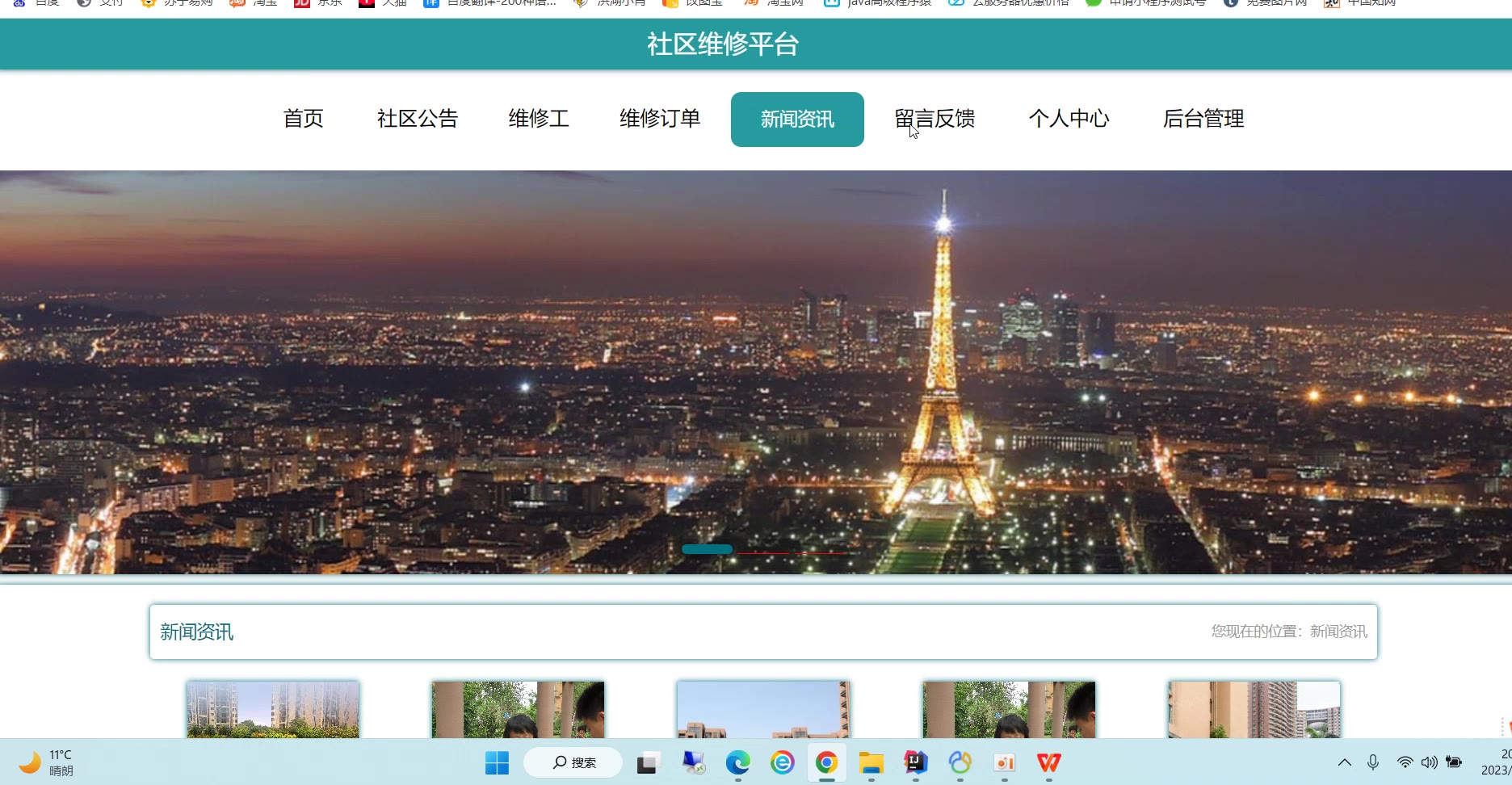Open the Windows Start menu
This screenshot has height=785, width=1512.
497,762
